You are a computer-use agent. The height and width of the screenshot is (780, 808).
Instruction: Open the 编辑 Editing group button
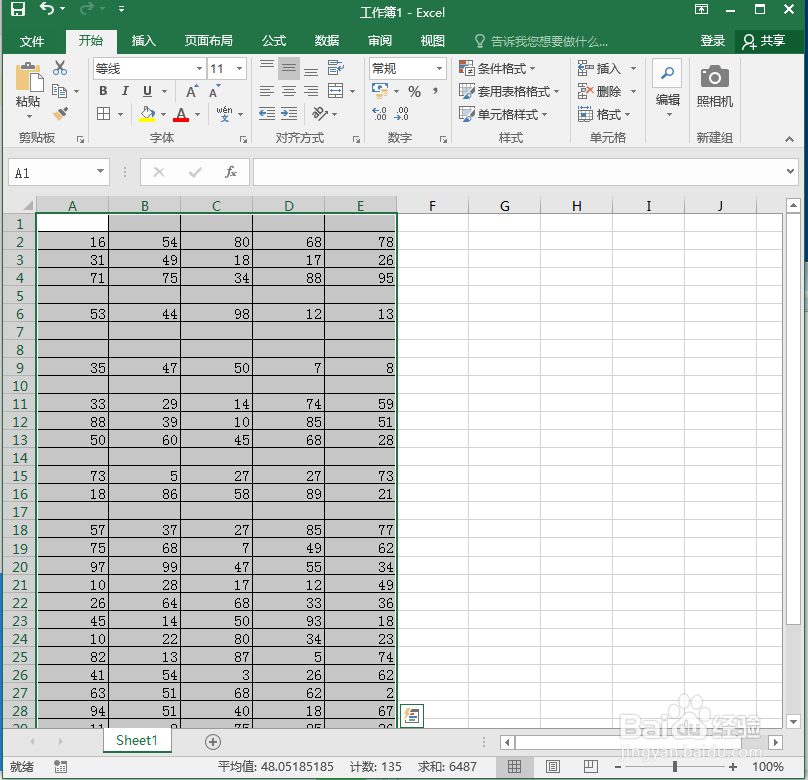668,89
